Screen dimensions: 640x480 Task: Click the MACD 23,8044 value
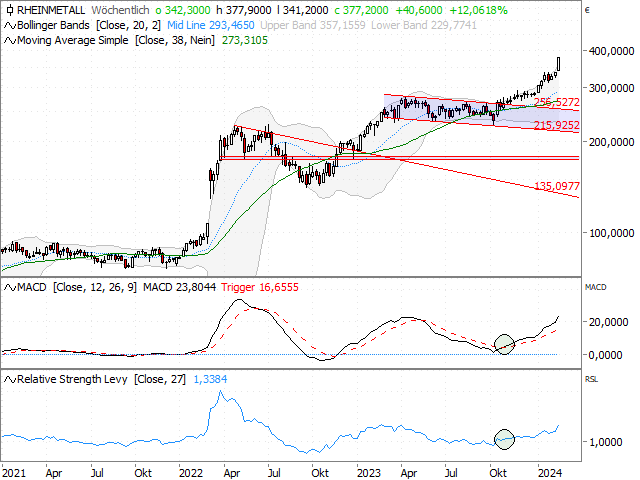pyautogui.click(x=179, y=287)
